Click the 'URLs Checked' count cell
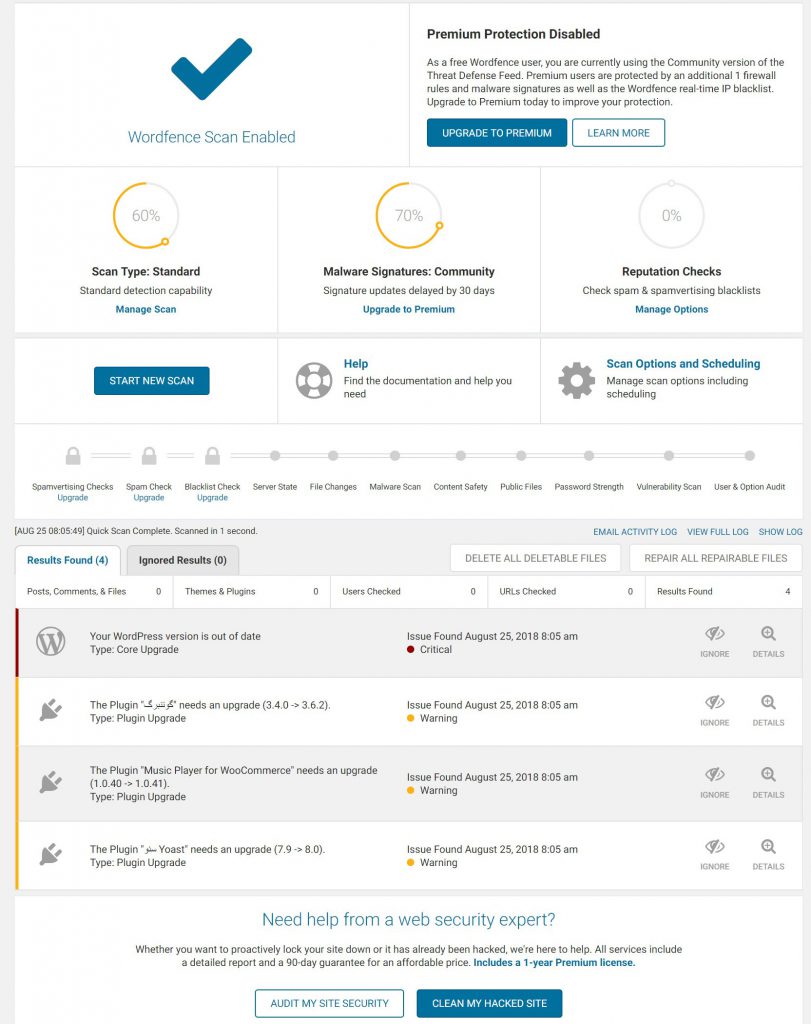The height and width of the screenshot is (1024, 811). [566, 592]
